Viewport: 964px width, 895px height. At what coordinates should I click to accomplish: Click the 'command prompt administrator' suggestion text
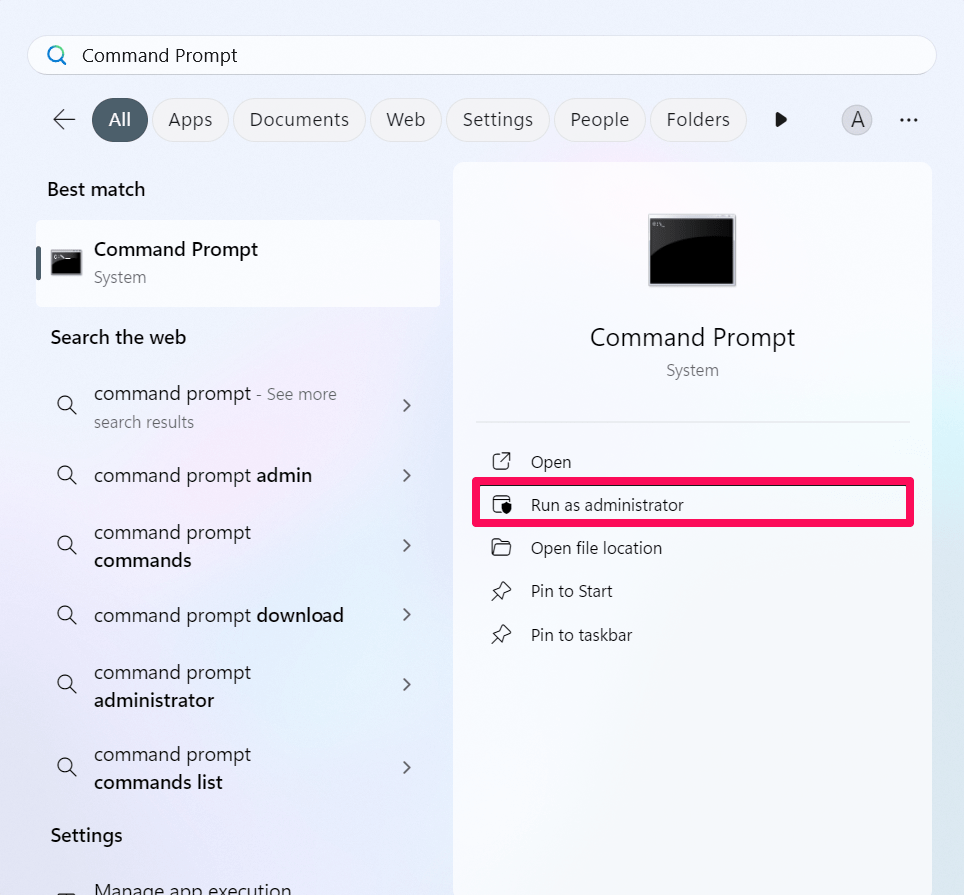[x=172, y=686]
